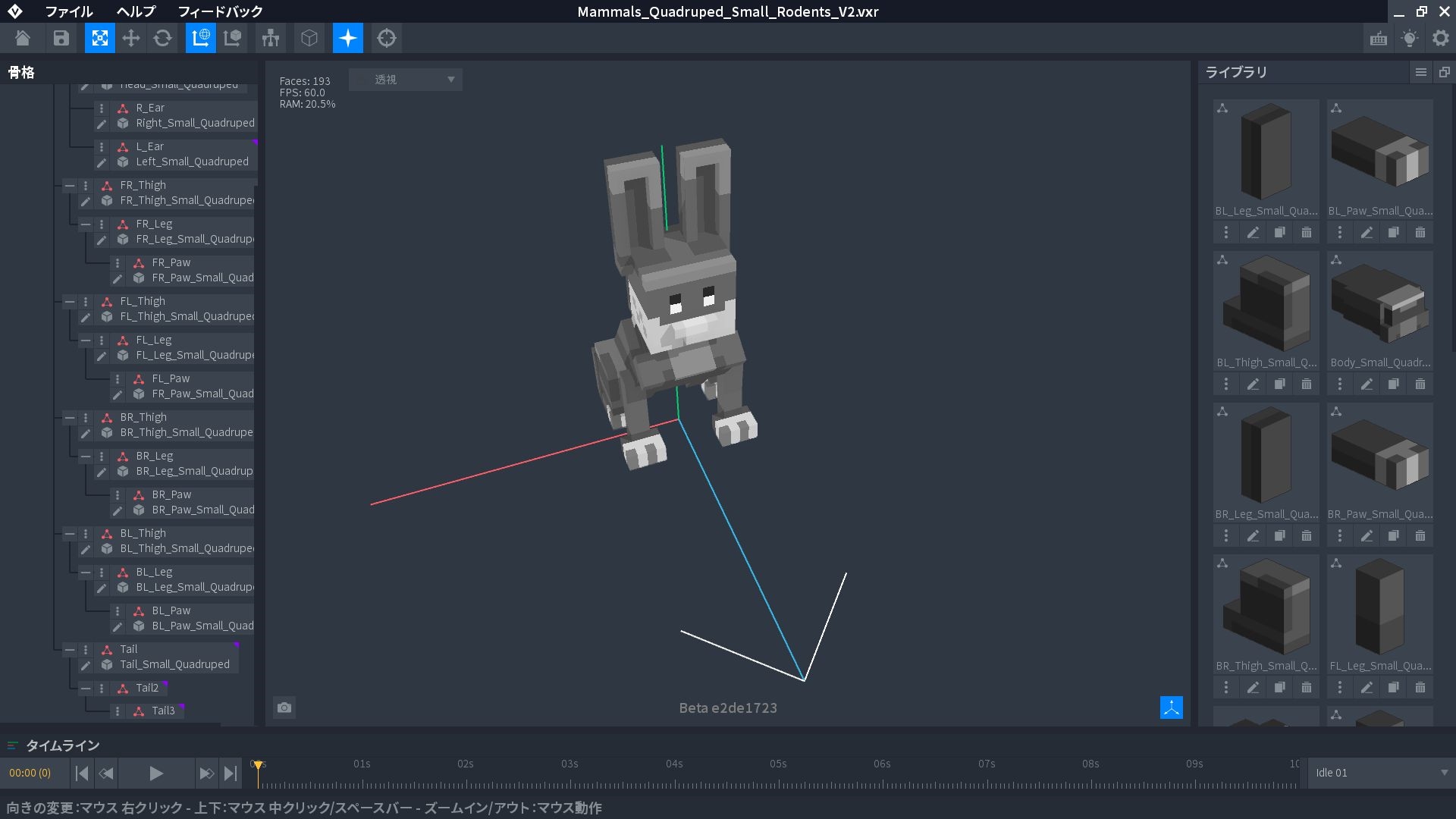The image size is (1456, 819).
Task: Click the skeleton hierarchy icon
Action: click(271, 38)
